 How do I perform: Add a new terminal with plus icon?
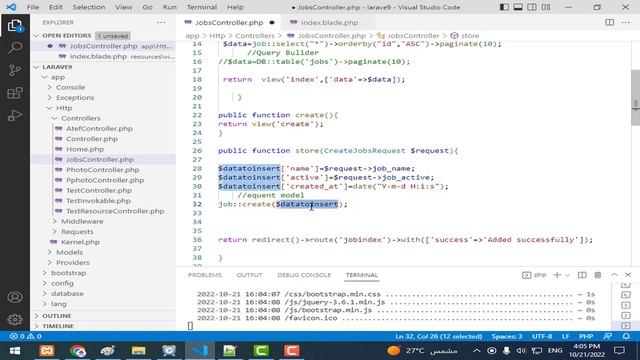[x=557, y=275]
